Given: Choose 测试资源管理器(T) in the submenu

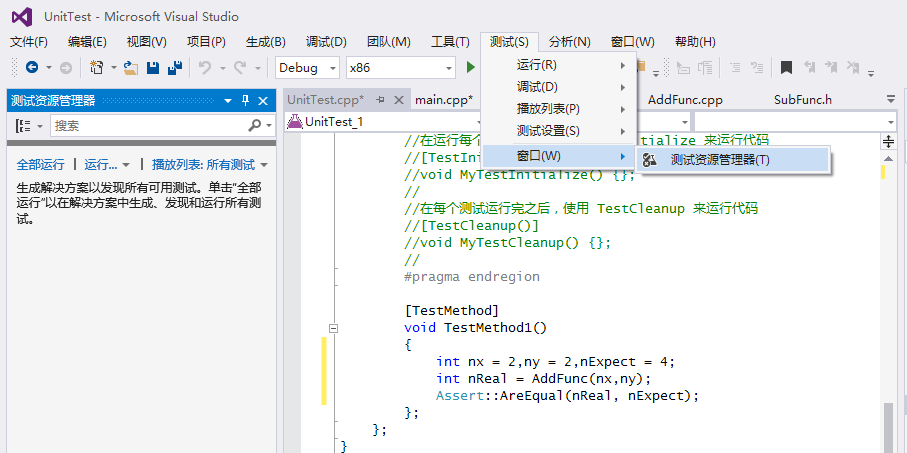Looking at the screenshot, I should point(733,160).
